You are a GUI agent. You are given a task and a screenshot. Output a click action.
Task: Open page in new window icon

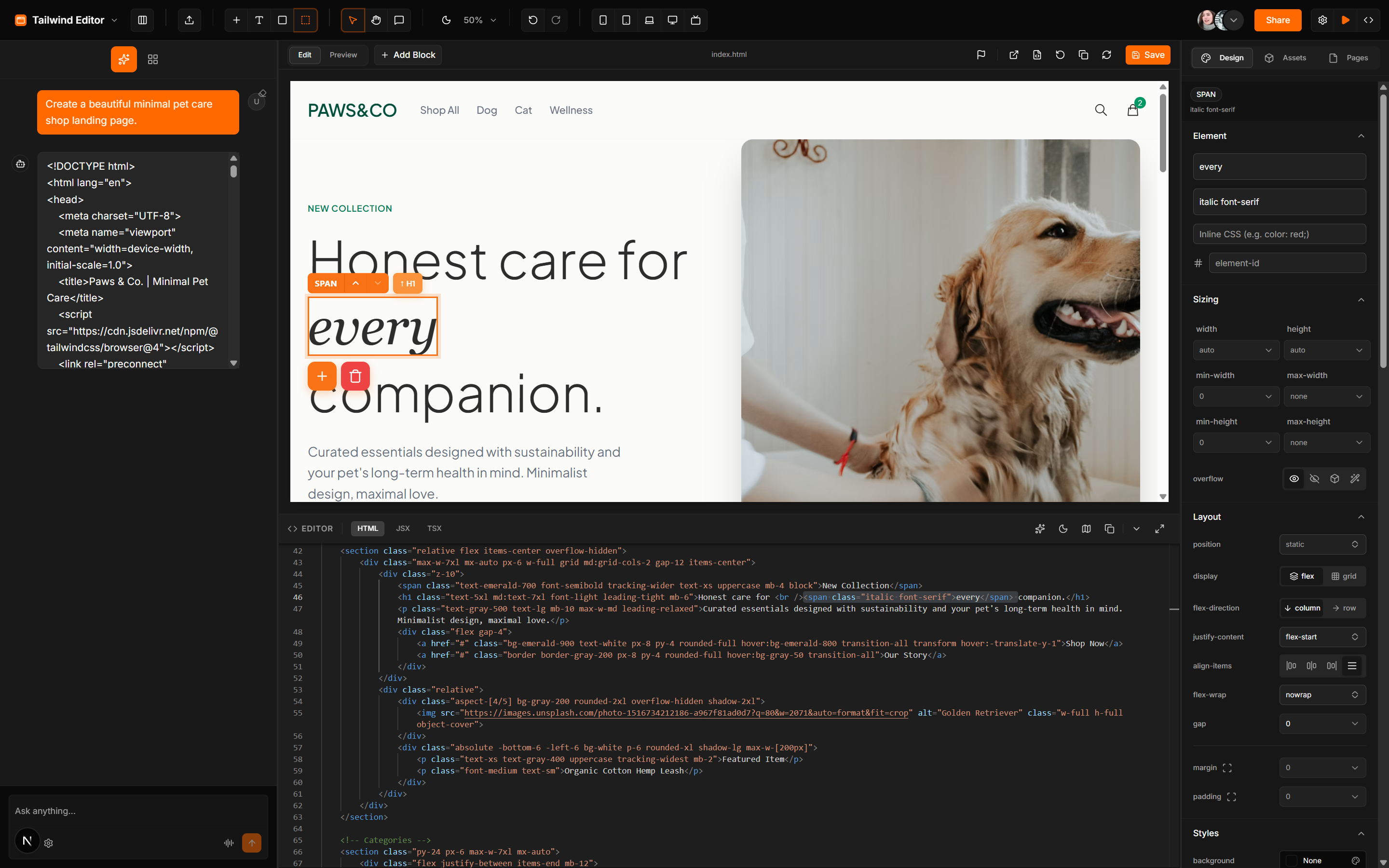(x=1014, y=54)
